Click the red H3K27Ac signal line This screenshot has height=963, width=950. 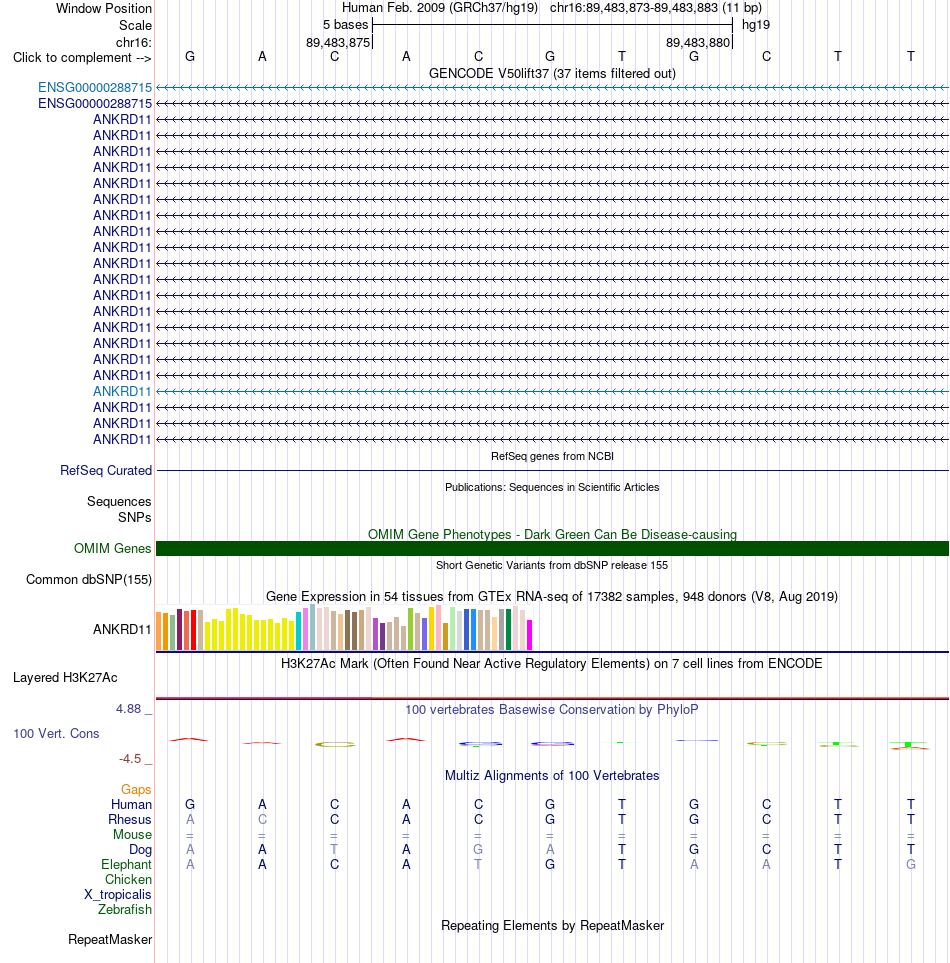(x=552, y=698)
